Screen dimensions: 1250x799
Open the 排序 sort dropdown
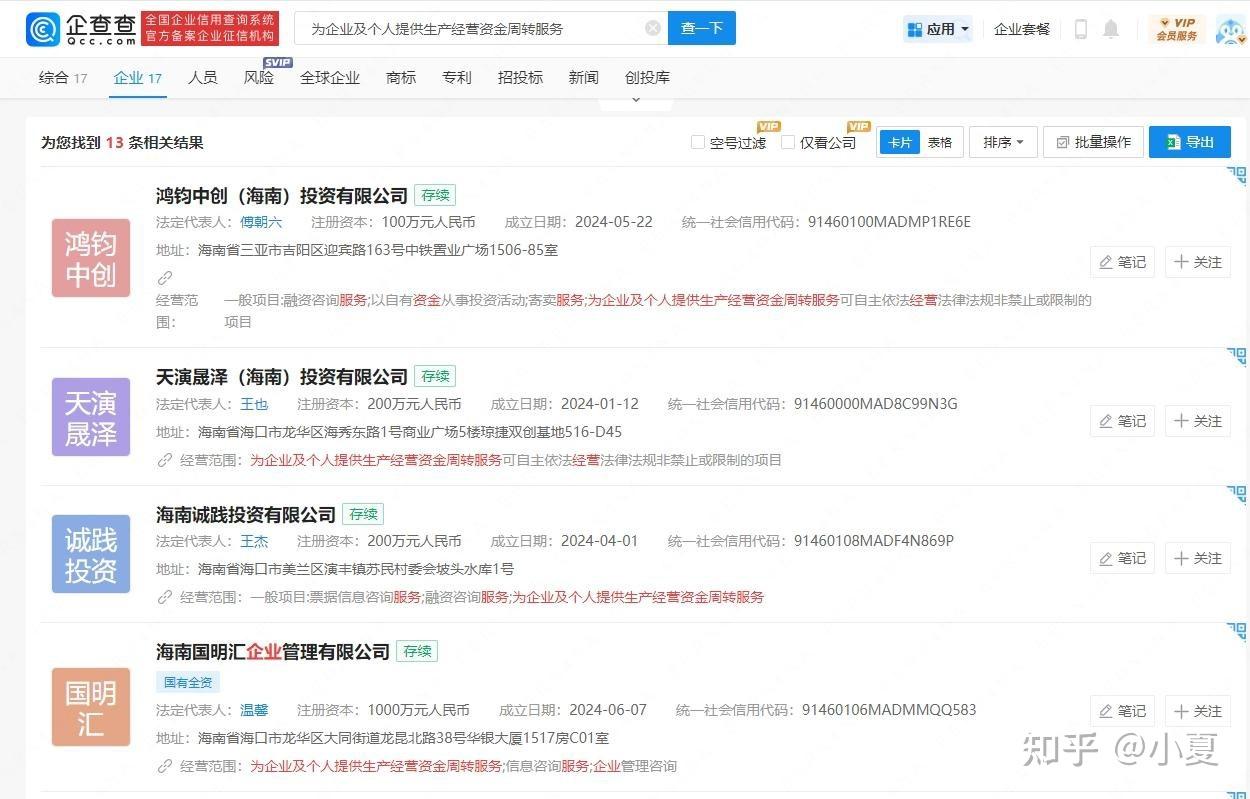(x=1001, y=142)
